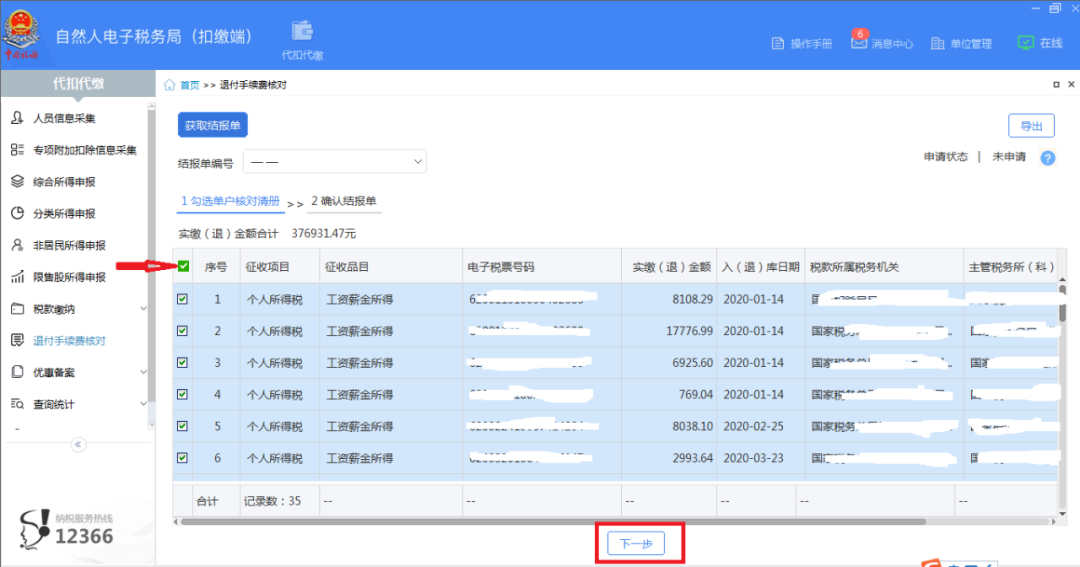Close the 退付手续费核对 panel with X
Viewport: 1080px width, 567px height.
[1071, 84]
